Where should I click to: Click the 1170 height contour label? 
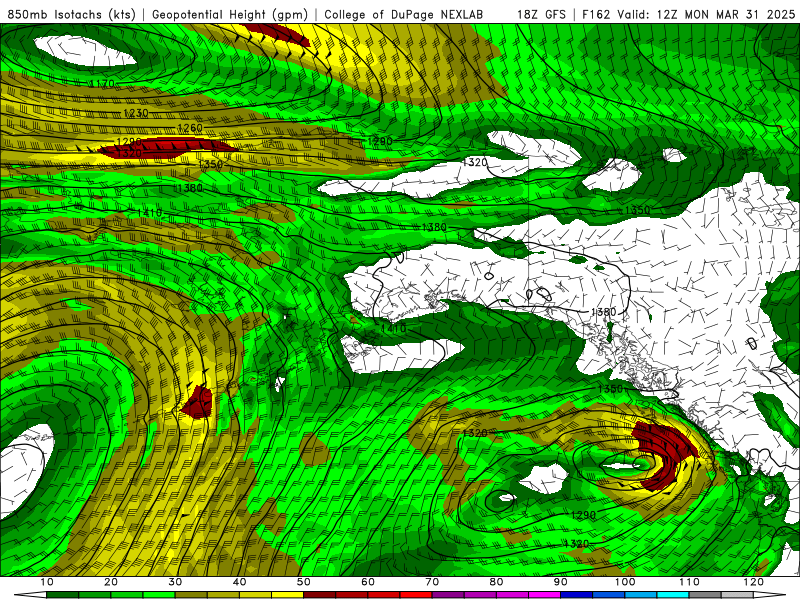coord(103,83)
